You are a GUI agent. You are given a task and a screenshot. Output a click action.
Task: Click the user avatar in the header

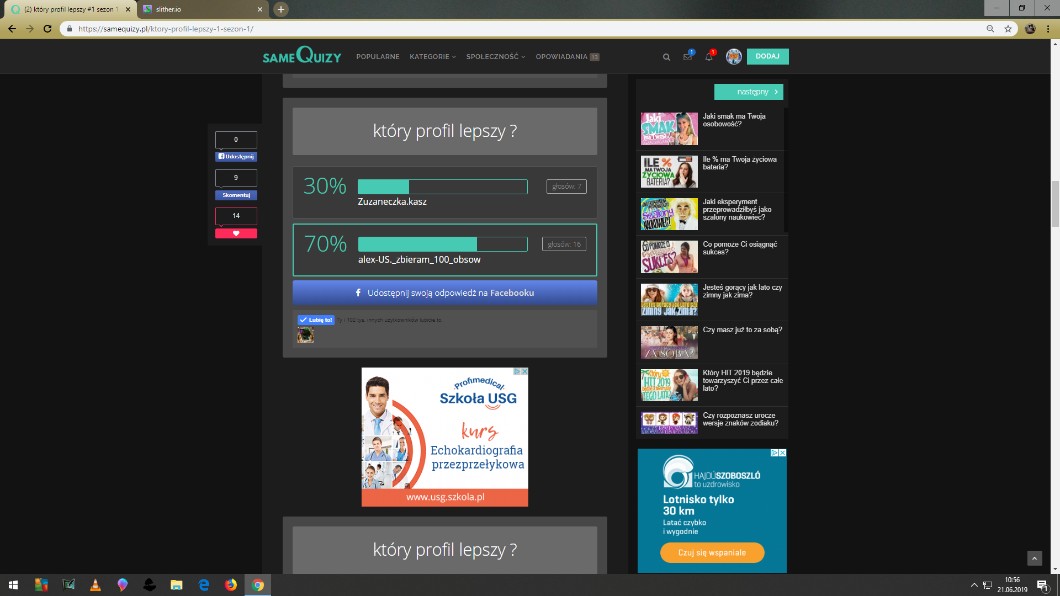click(733, 57)
